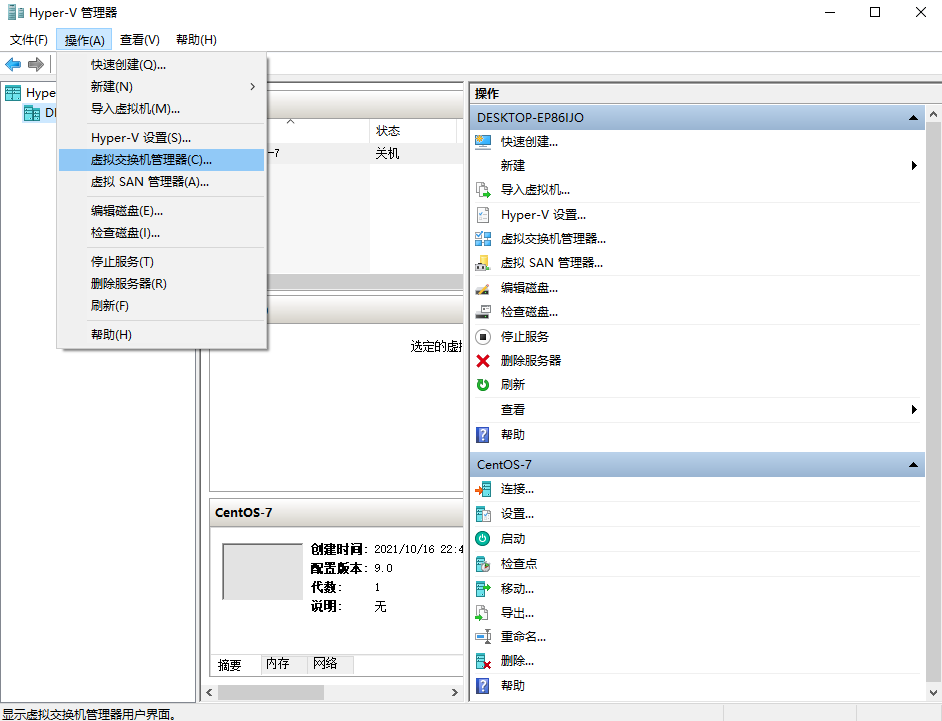Choose 虚拟交换机管理器(C)... from the menu
942x721 pixels.
[162, 160]
